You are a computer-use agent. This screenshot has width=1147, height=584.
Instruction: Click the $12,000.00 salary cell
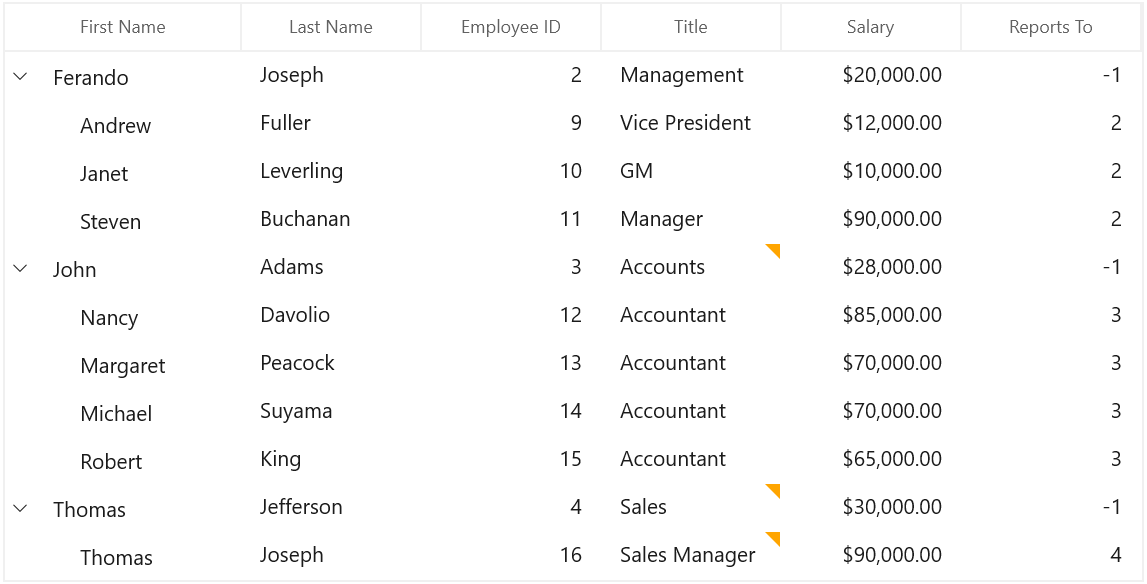click(x=870, y=123)
